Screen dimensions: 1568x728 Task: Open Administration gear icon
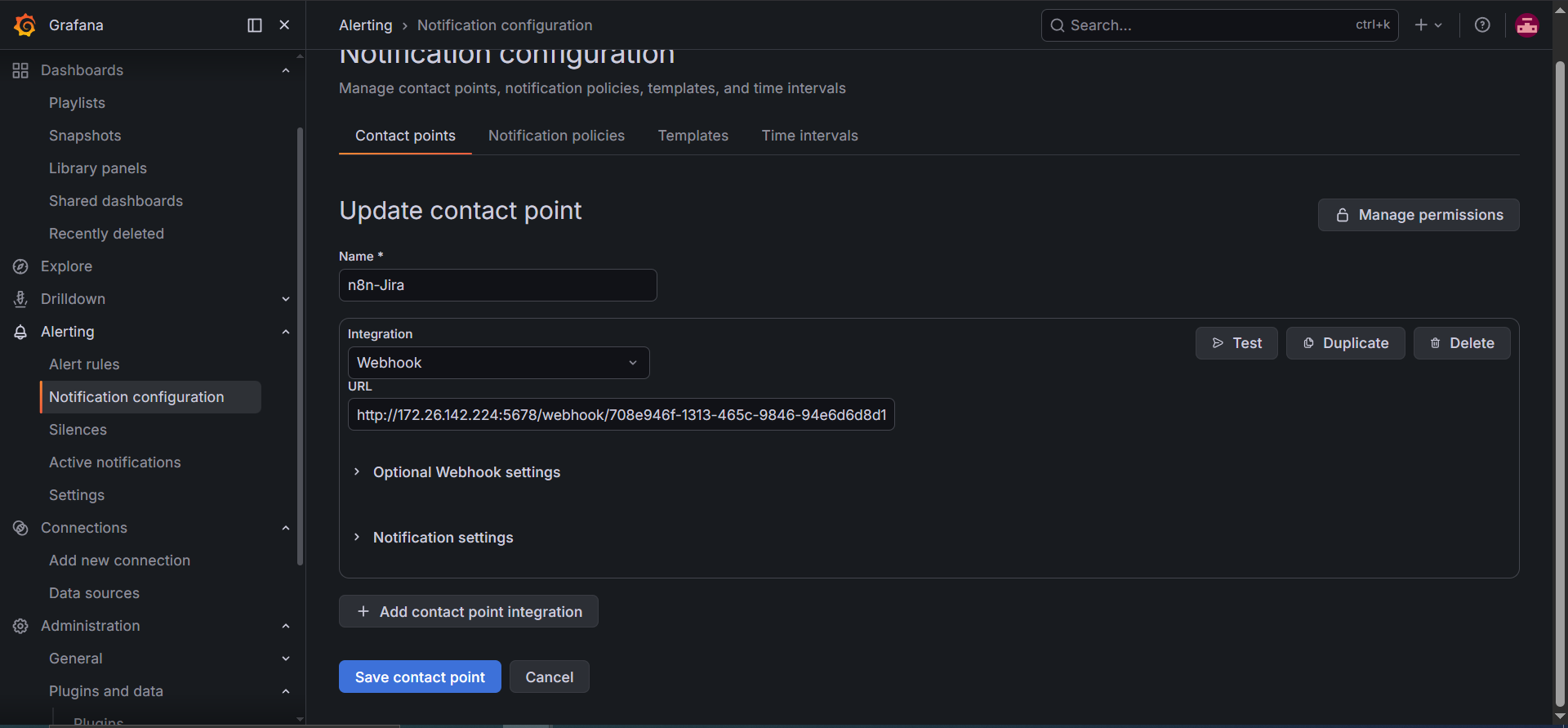(20, 626)
